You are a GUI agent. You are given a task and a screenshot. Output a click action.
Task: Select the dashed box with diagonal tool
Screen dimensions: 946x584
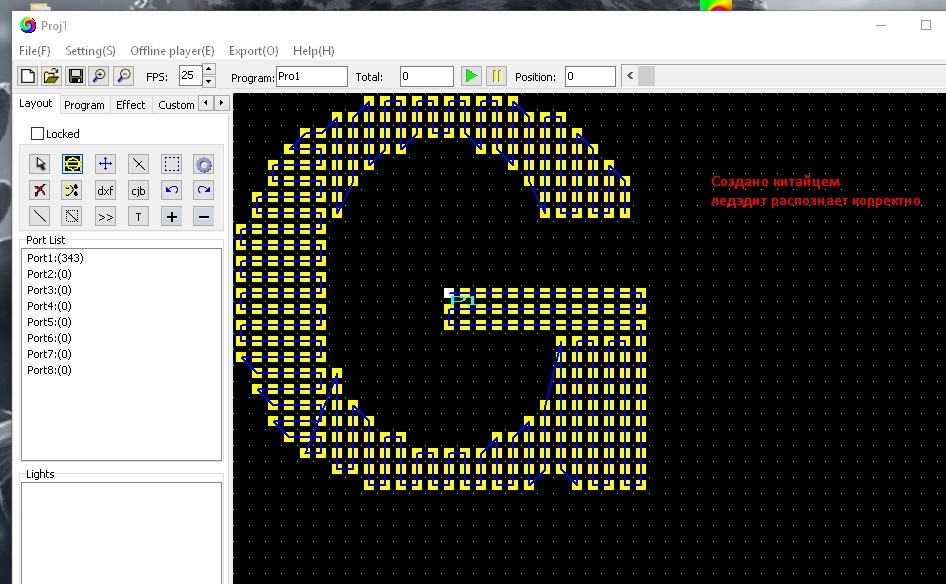click(72, 217)
